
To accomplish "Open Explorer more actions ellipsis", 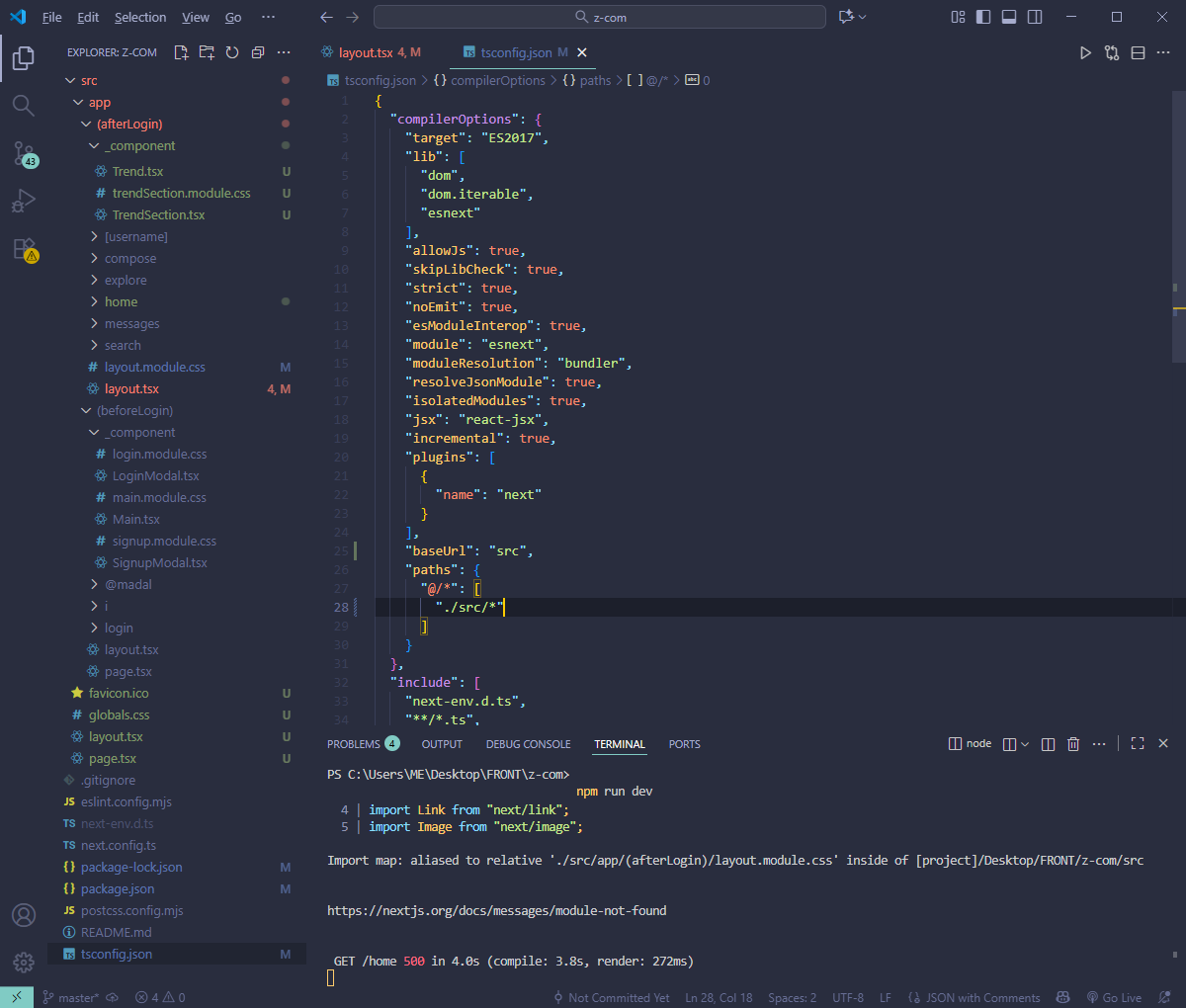I will (x=284, y=52).
